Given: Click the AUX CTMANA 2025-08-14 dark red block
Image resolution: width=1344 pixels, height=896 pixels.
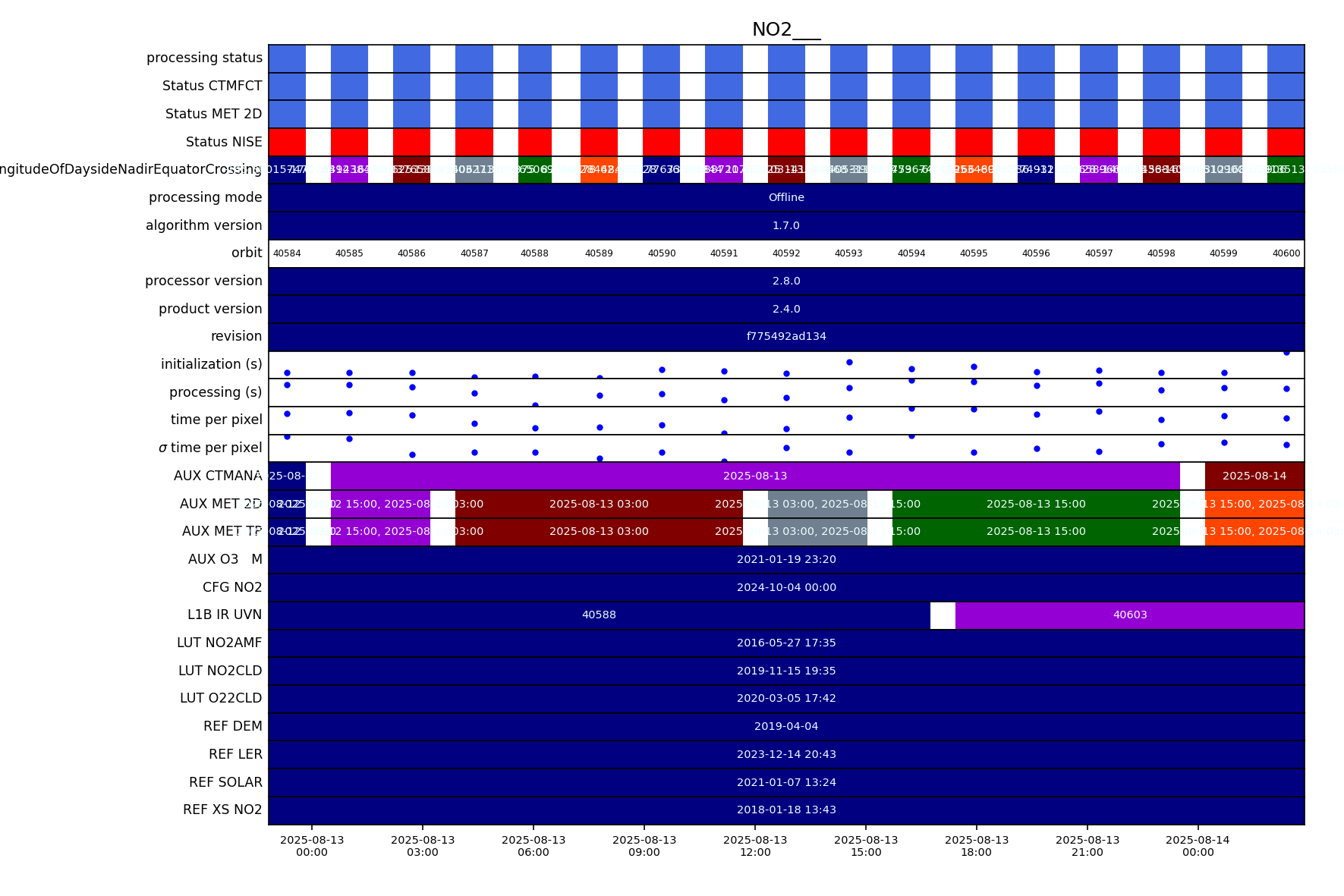Looking at the screenshot, I should [1254, 476].
